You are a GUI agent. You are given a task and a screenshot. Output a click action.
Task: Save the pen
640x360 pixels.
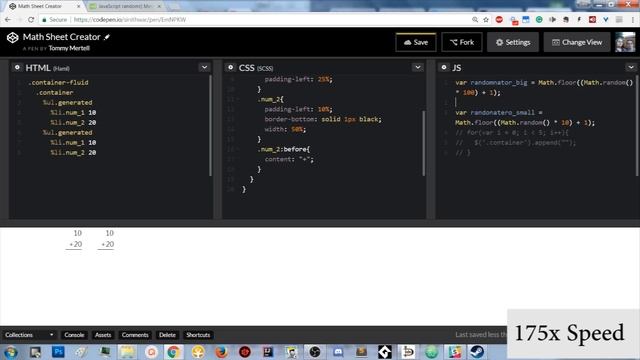[x=416, y=42]
